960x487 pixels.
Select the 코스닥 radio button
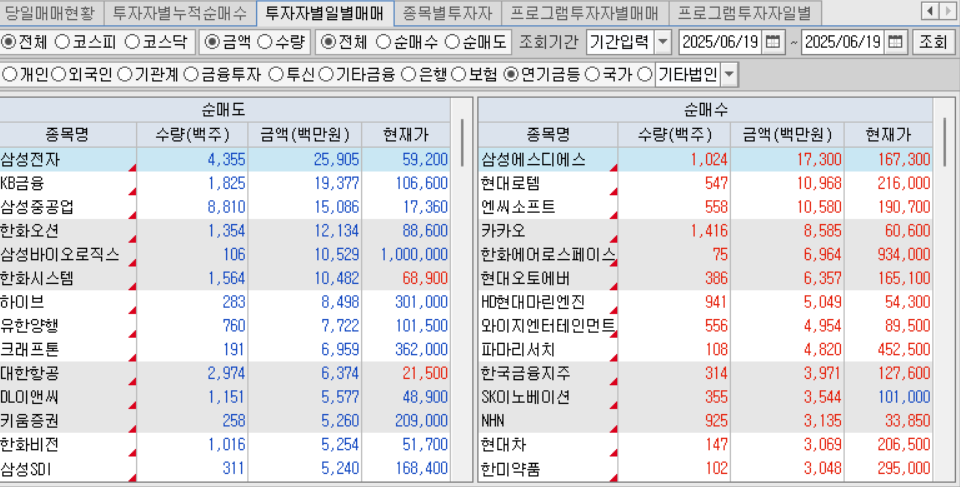tap(132, 42)
